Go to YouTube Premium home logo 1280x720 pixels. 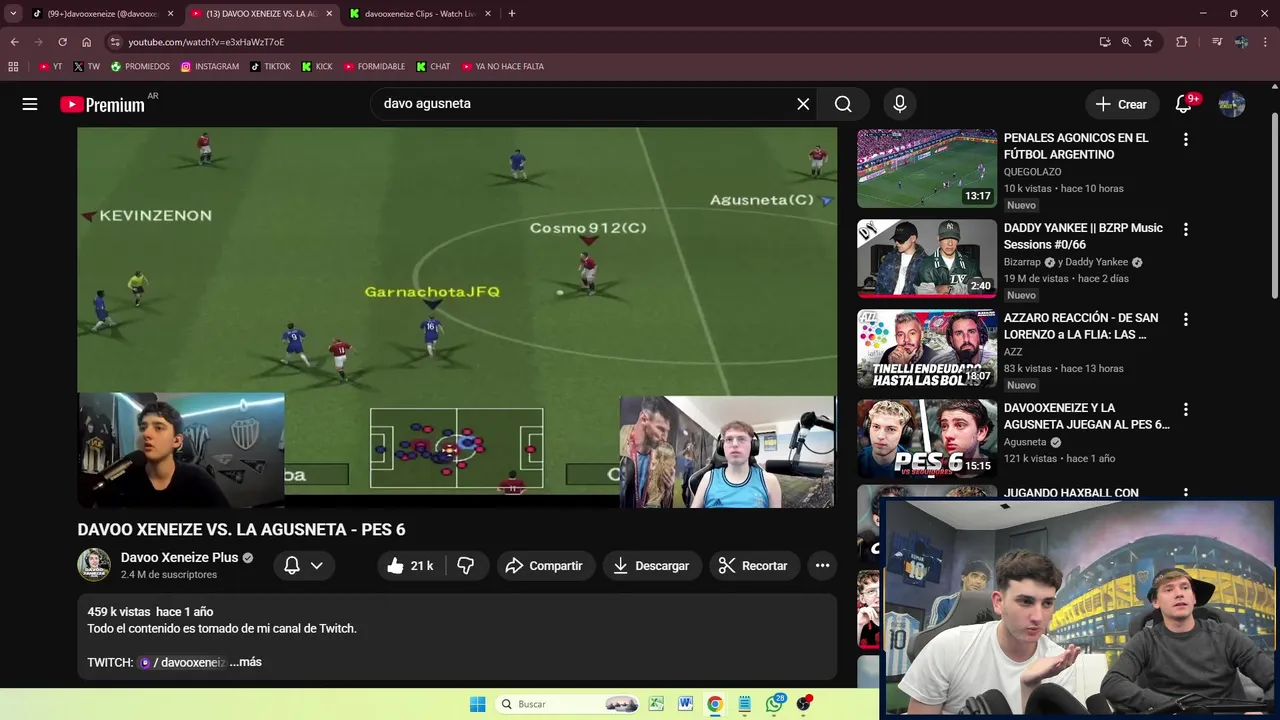click(x=102, y=104)
